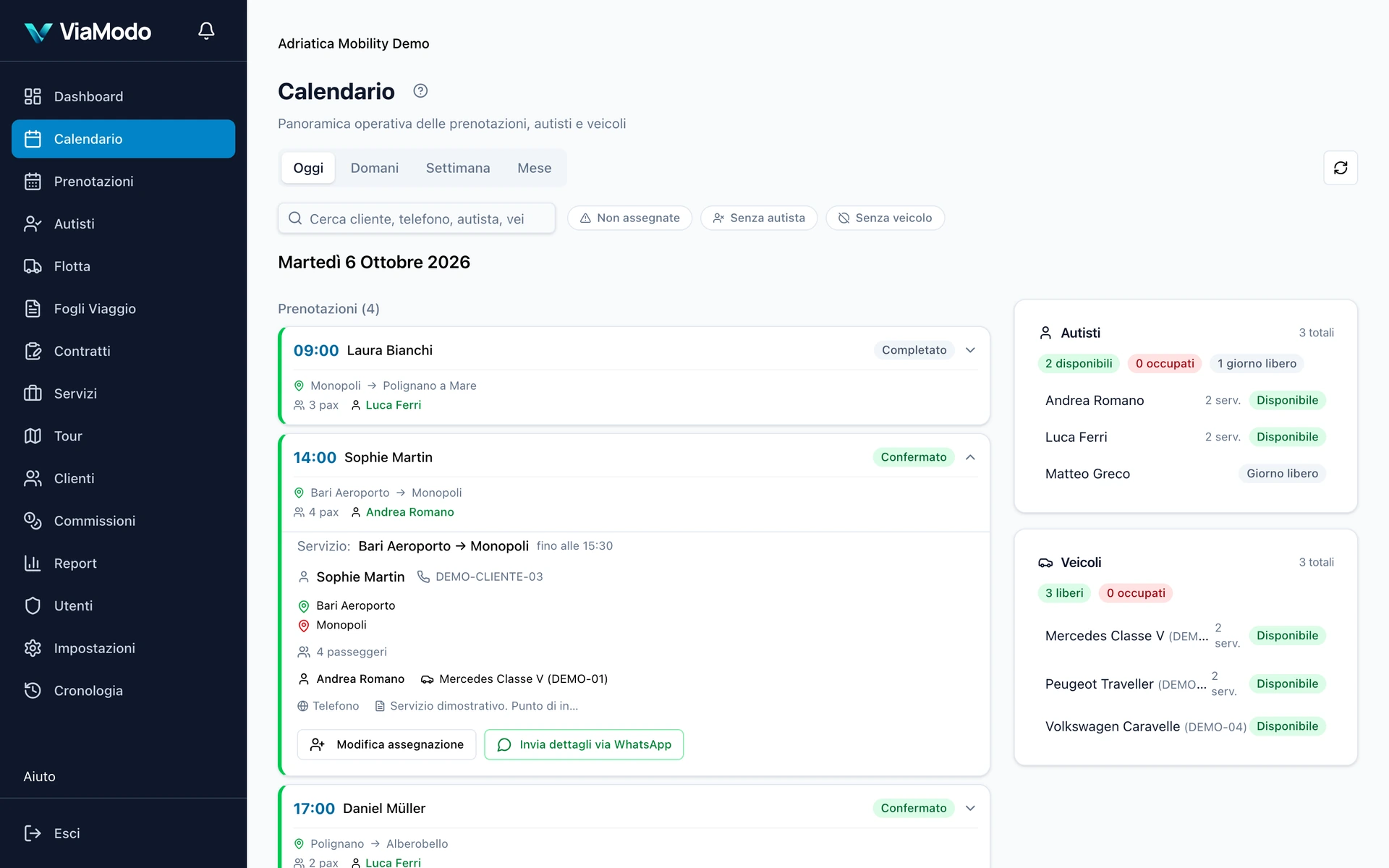Click Invia dettagli via WhatsApp

[584, 744]
